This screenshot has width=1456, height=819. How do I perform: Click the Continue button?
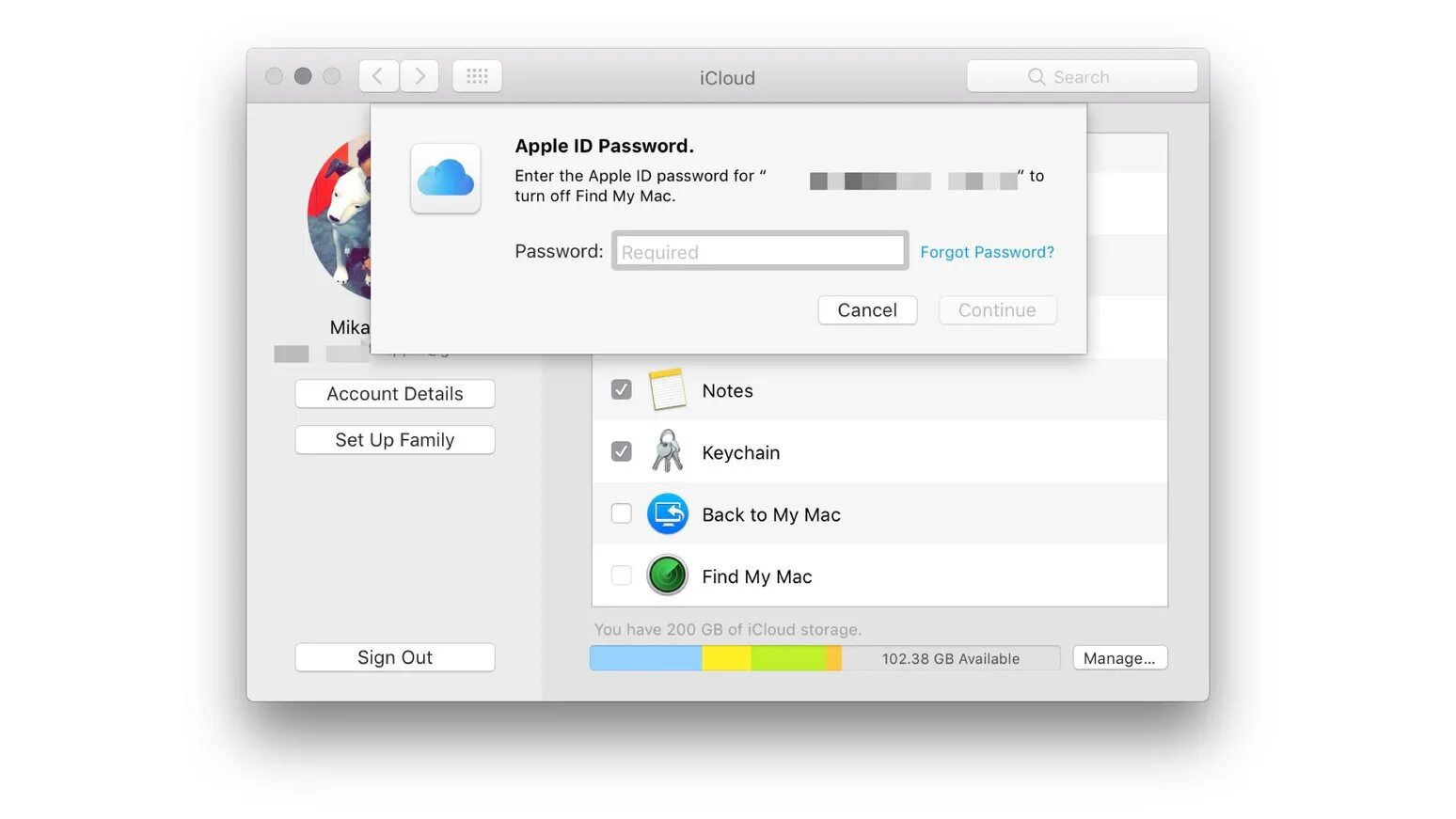[x=997, y=310]
